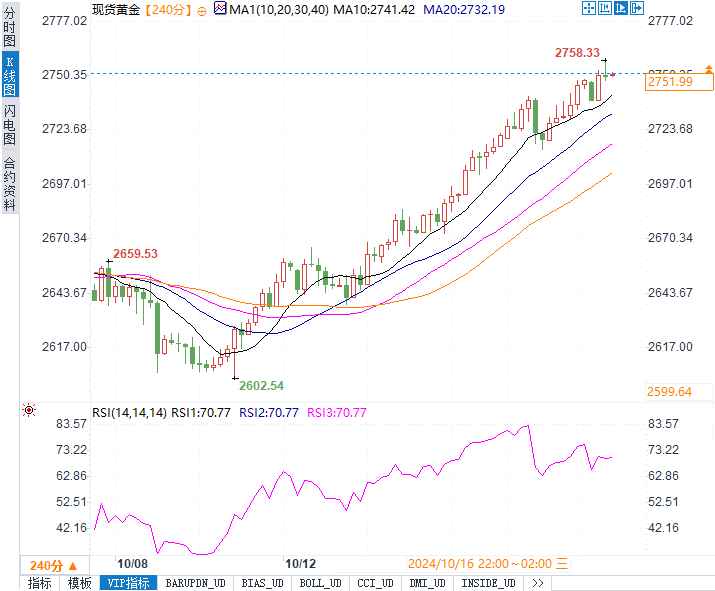Open the 合约资料 side tab
Screen dimensions: 715x591
pos(9,183)
